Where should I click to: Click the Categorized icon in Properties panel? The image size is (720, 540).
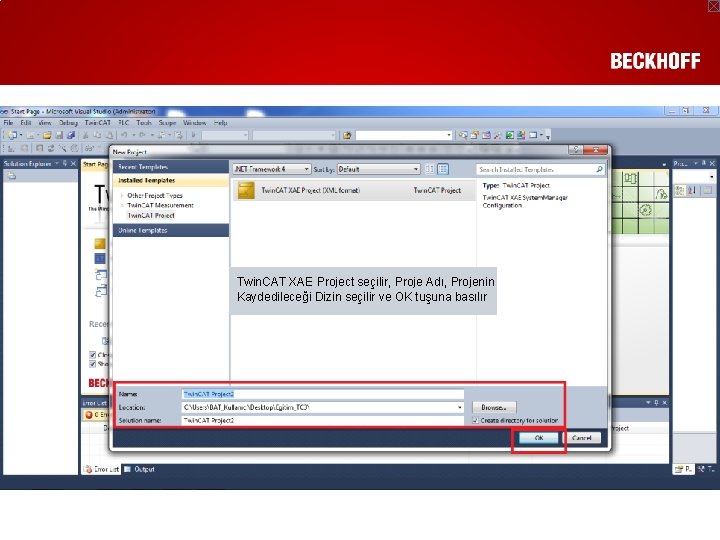680,191
